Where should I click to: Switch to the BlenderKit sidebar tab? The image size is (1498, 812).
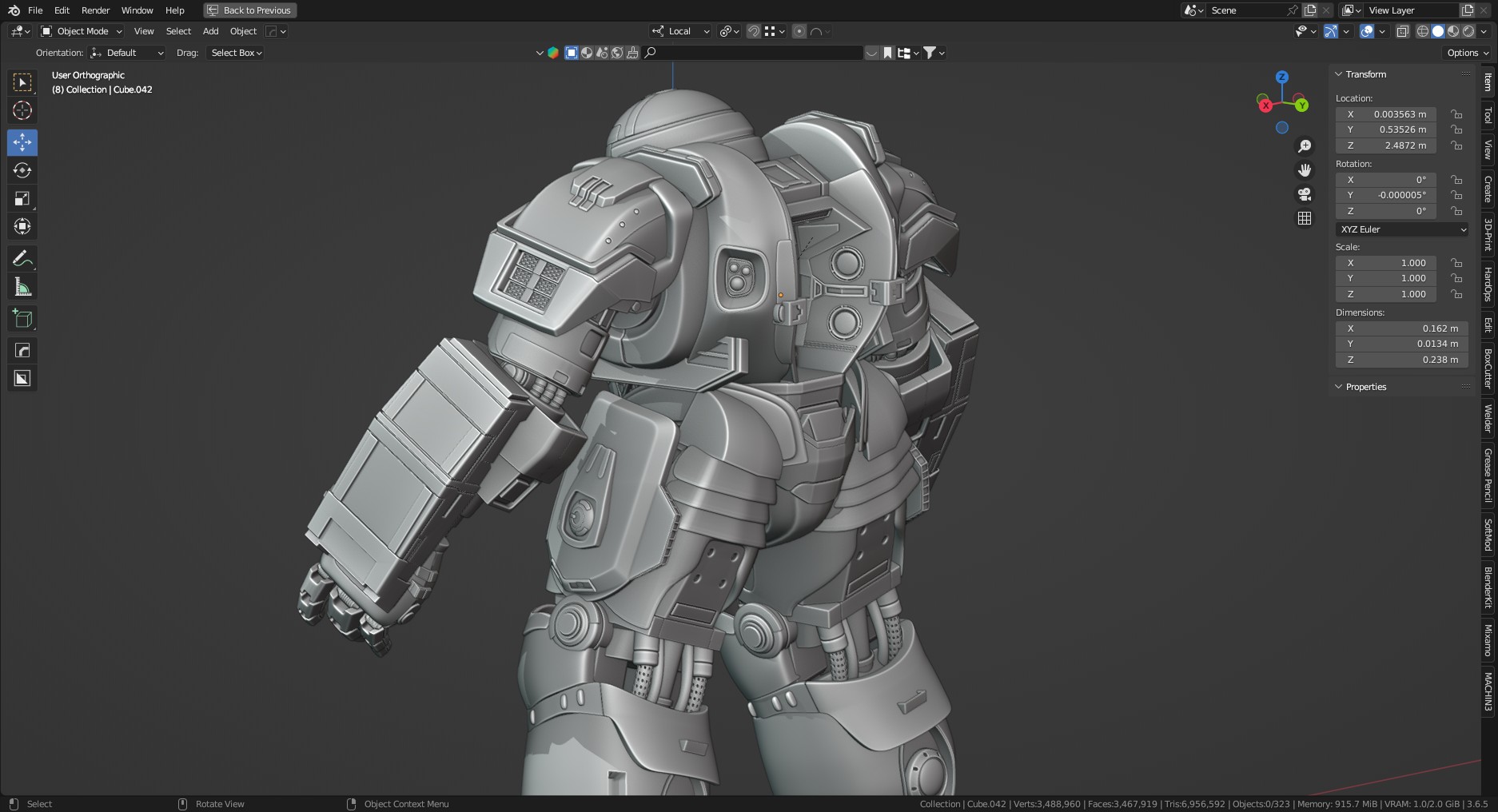pos(1488,587)
